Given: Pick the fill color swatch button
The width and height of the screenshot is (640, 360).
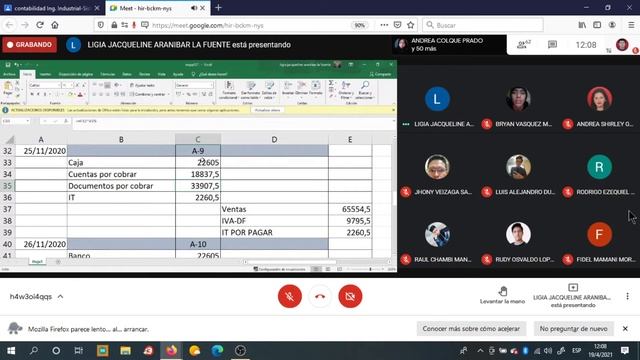Looking at the screenshot, I should click(x=70, y=94).
